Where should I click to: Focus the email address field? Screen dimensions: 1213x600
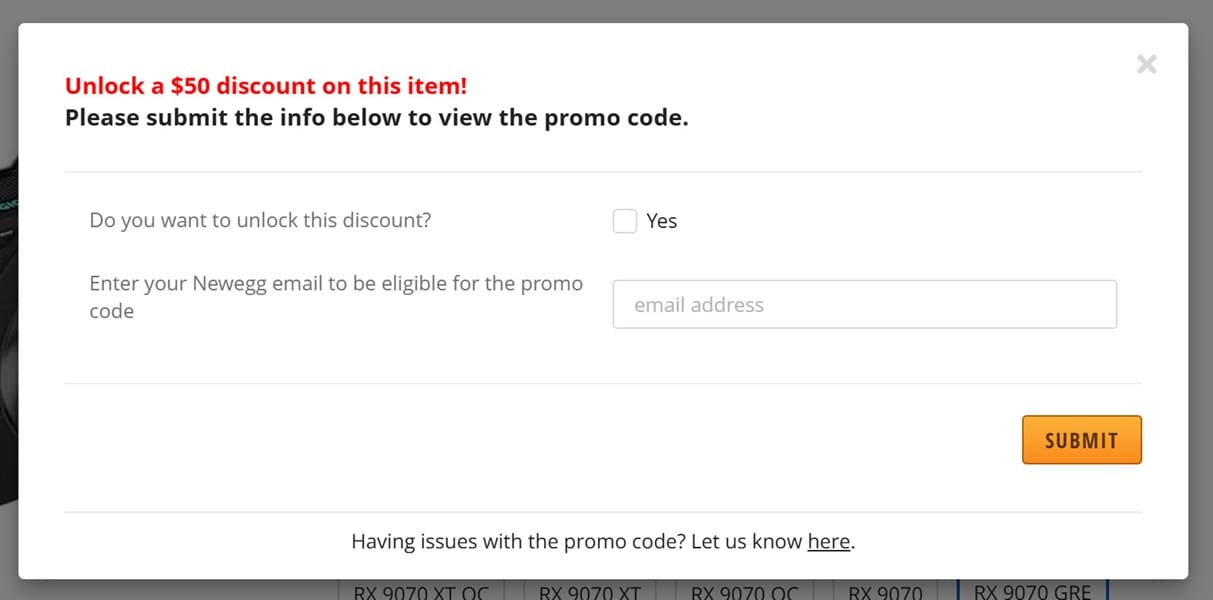coord(865,304)
